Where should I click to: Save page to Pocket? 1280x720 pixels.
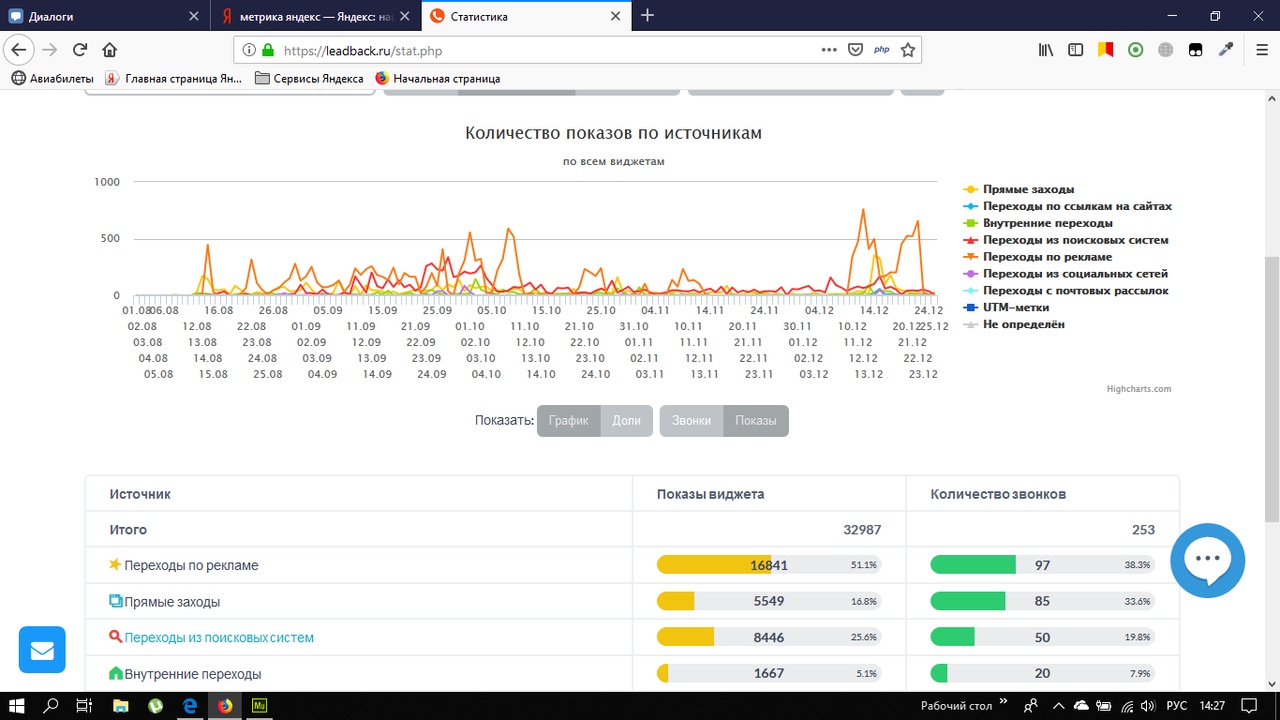pos(855,50)
